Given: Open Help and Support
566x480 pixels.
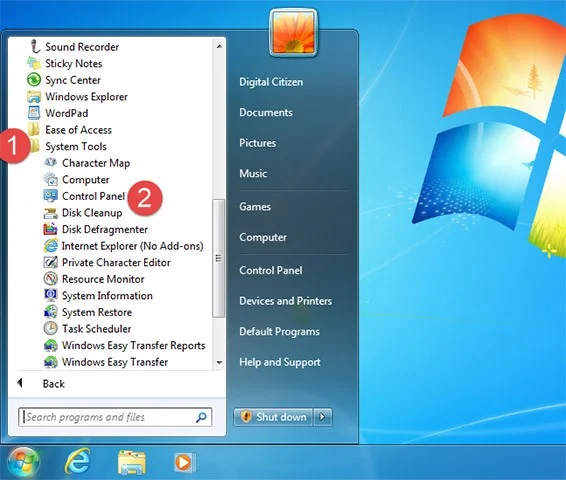Looking at the screenshot, I should pyautogui.click(x=280, y=362).
